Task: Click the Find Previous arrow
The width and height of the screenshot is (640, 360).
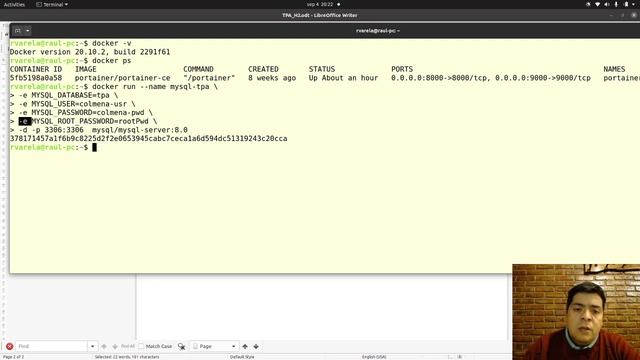Action: click(x=104, y=346)
